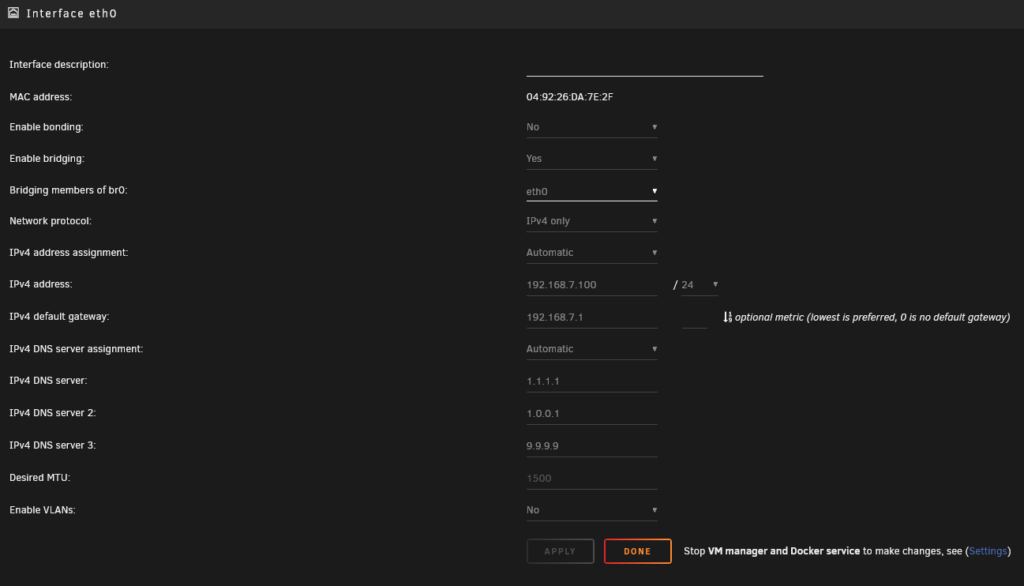This screenshot has height=586, width=1024.
Task: Open IPv4 address assignment dropdown
Action: click(592, 252)
